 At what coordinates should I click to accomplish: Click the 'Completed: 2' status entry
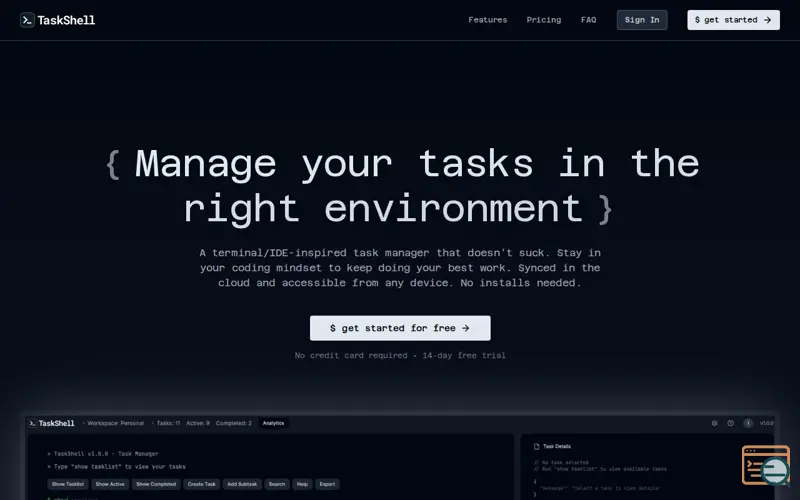(x=234, y=423)
